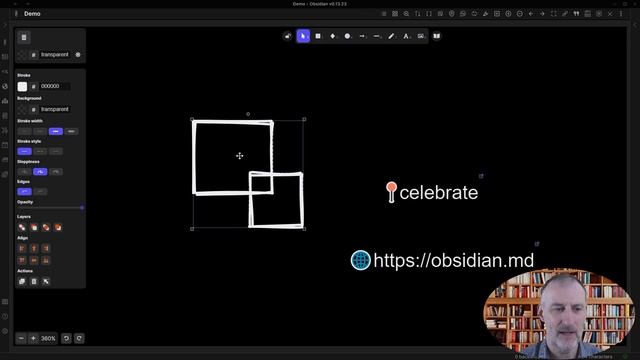The image size is (640, 360).
Task: Open the canvas background color swatch
Action: click(22, 55)
